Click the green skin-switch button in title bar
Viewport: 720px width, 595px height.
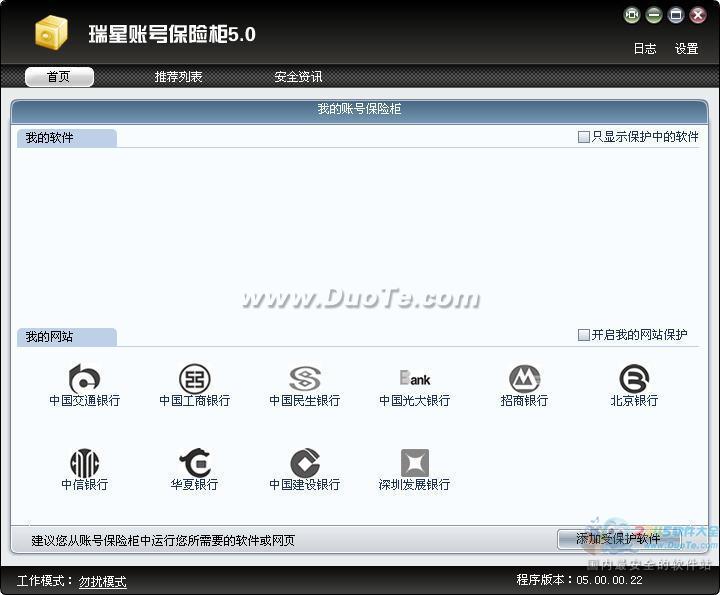coord(632,15)
